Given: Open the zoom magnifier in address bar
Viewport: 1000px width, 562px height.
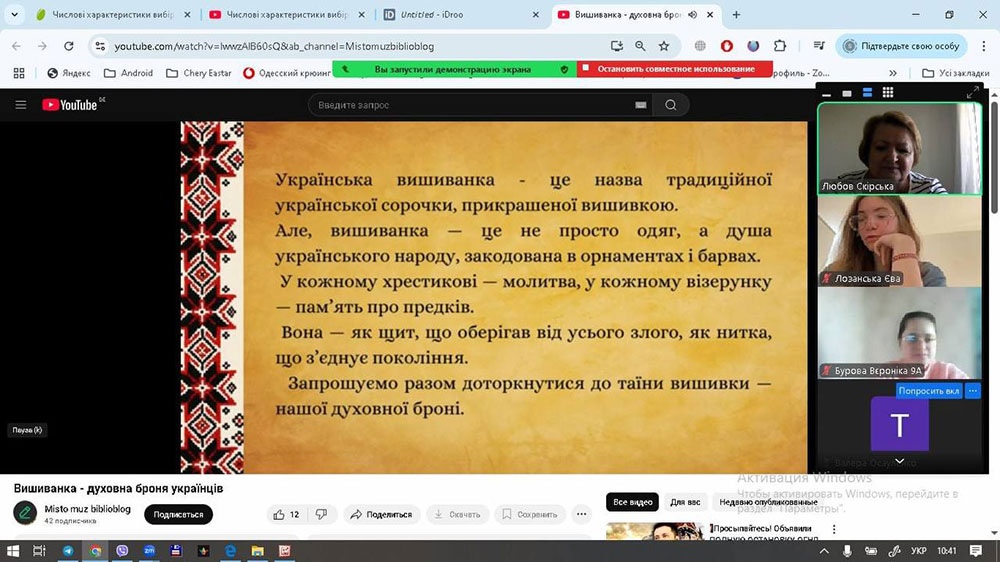Looking at the screenshot, I should pyautogui.click(x=640, y=46).
